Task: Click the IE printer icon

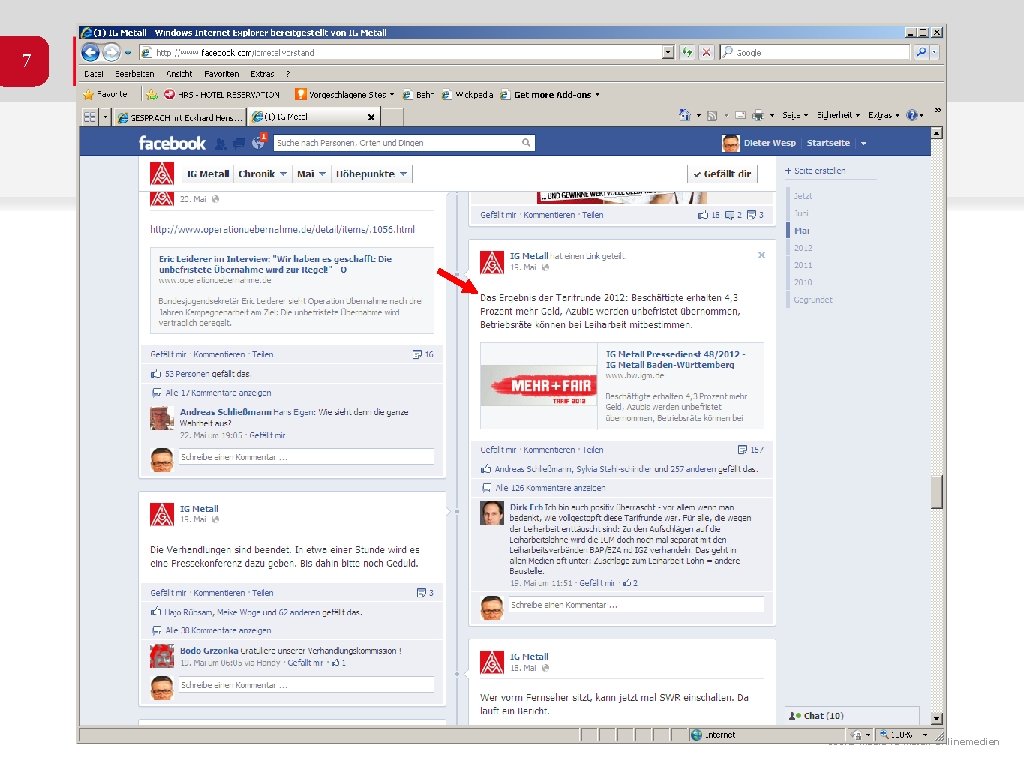Action: (x=758, y=115)
